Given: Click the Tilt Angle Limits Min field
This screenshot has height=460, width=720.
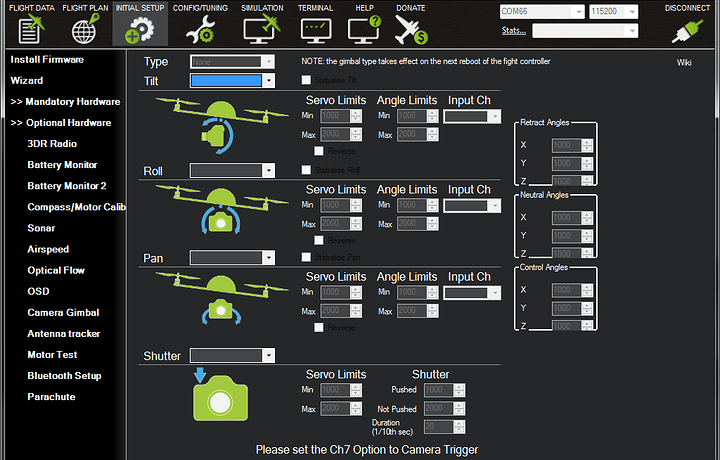Looking at the screenshot, I should (x=417, y=116).
